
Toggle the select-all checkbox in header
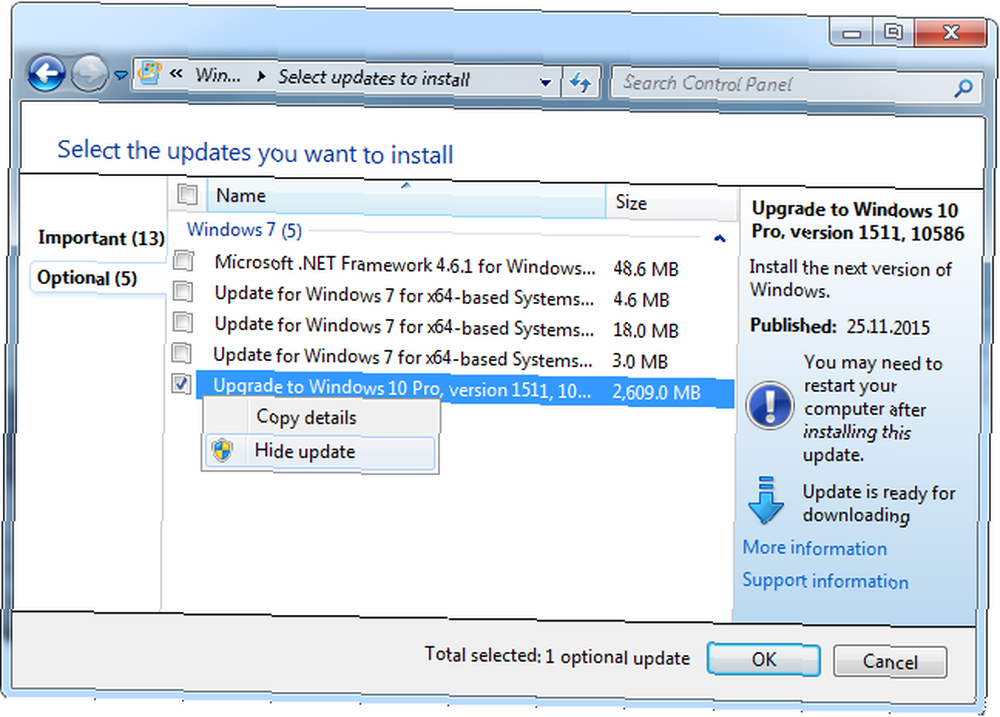(188, 193)
